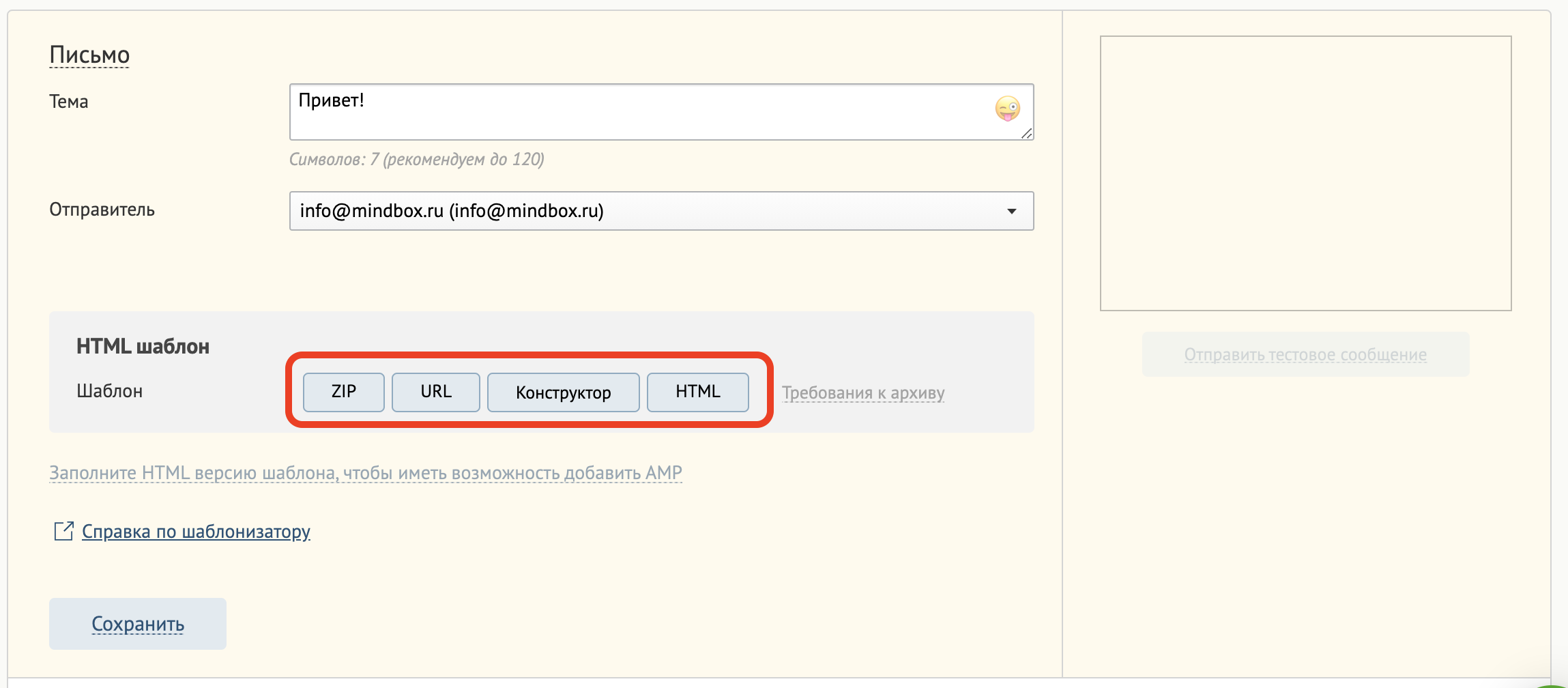Choose the Конструктор template button
Viewport: 1568px width, 688px height.
click(564, 392)
